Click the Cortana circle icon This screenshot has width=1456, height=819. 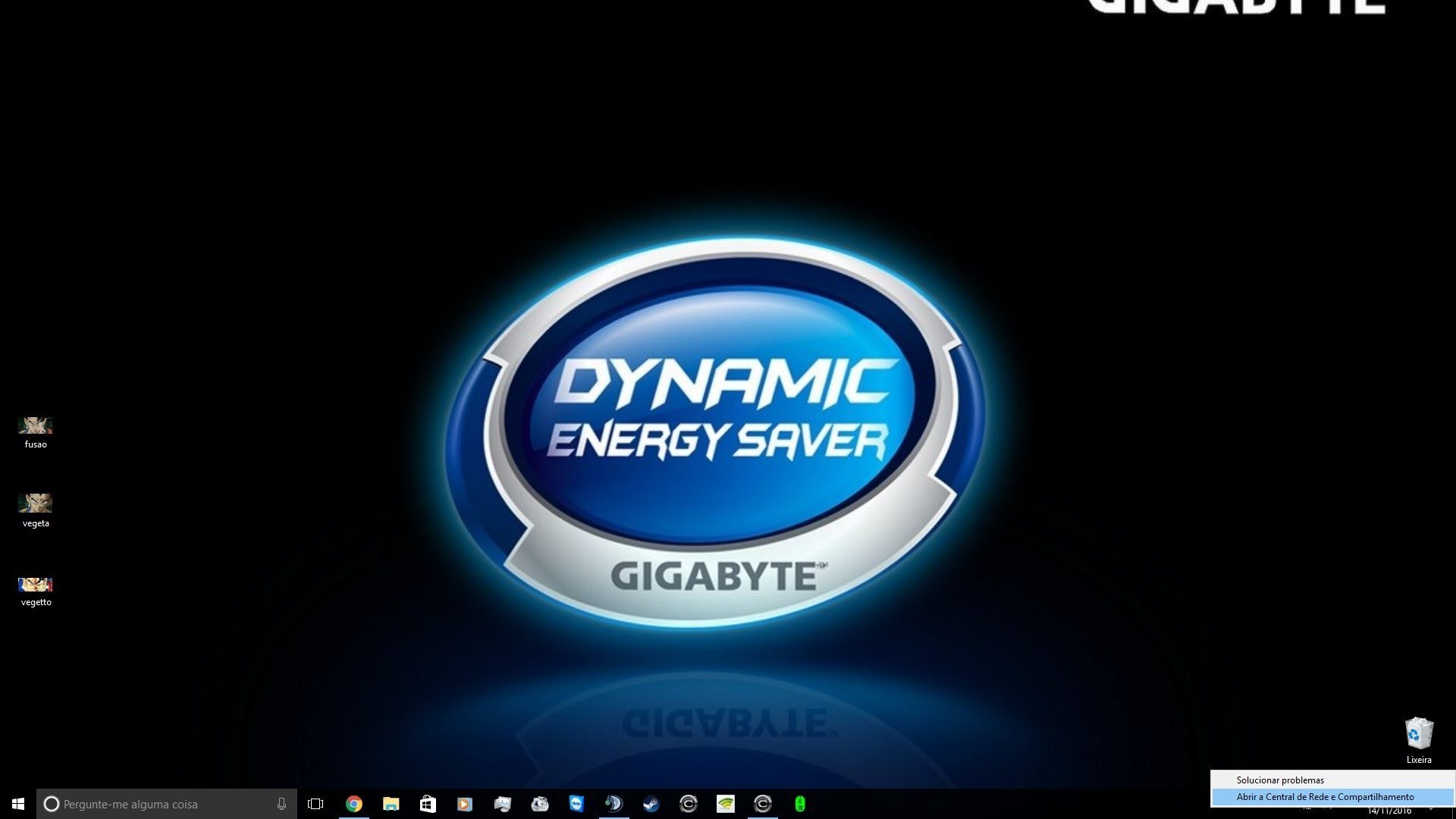coord(52,804)
